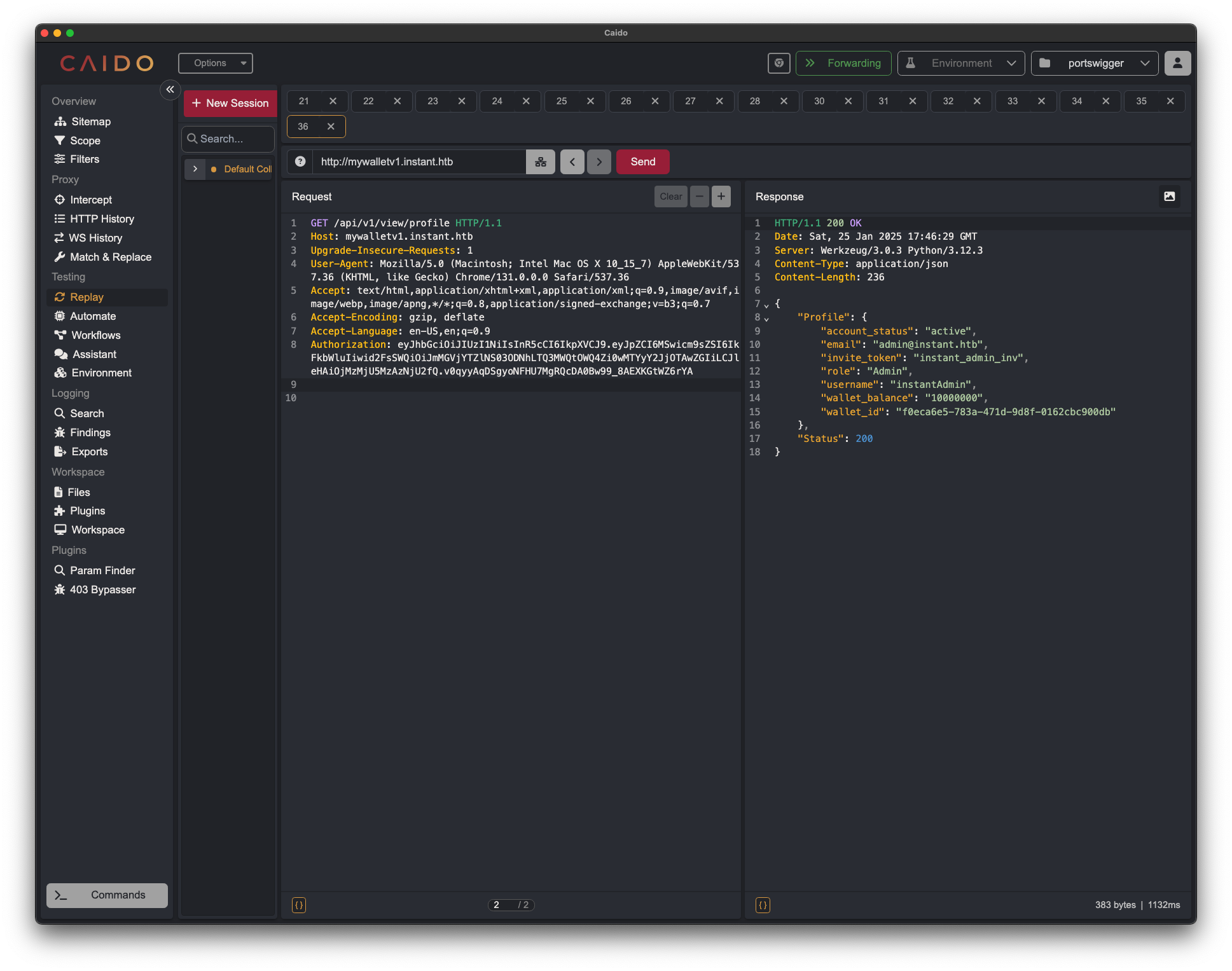Open HTTP History from the sidebar

pyautogui.click(x=101, y=219)
